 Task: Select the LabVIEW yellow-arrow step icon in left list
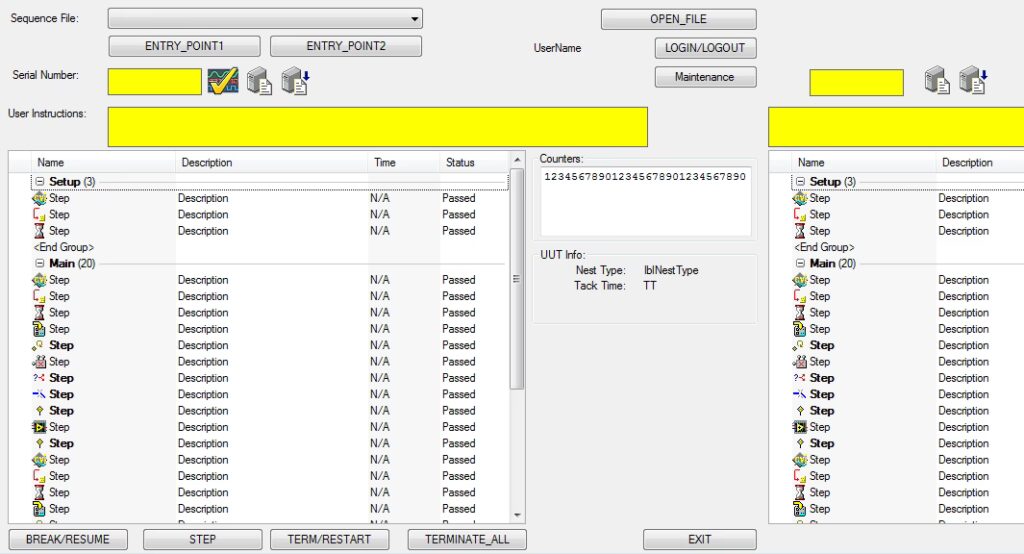coord(41,427)
